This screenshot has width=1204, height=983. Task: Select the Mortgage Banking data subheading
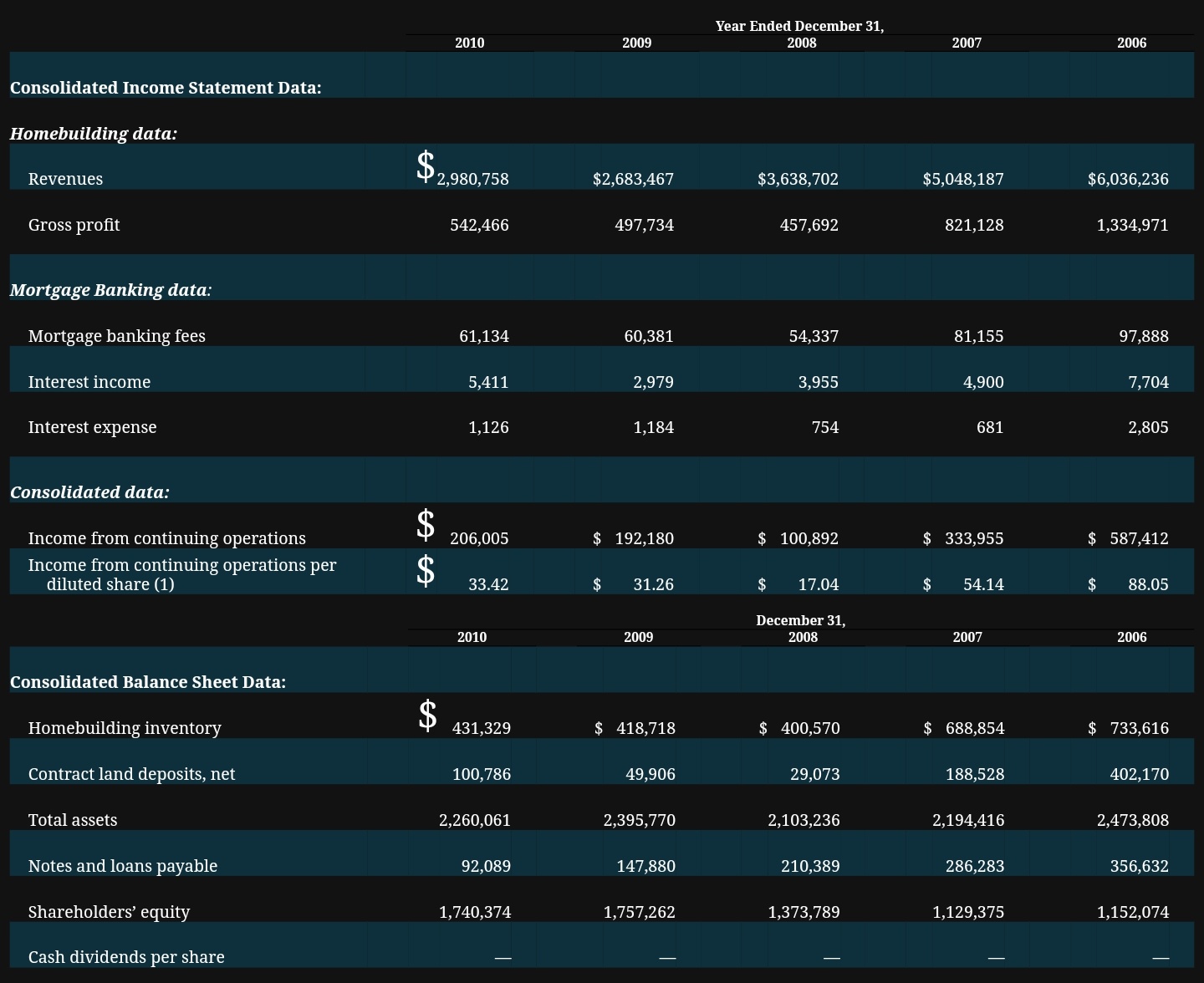(110, 290)
